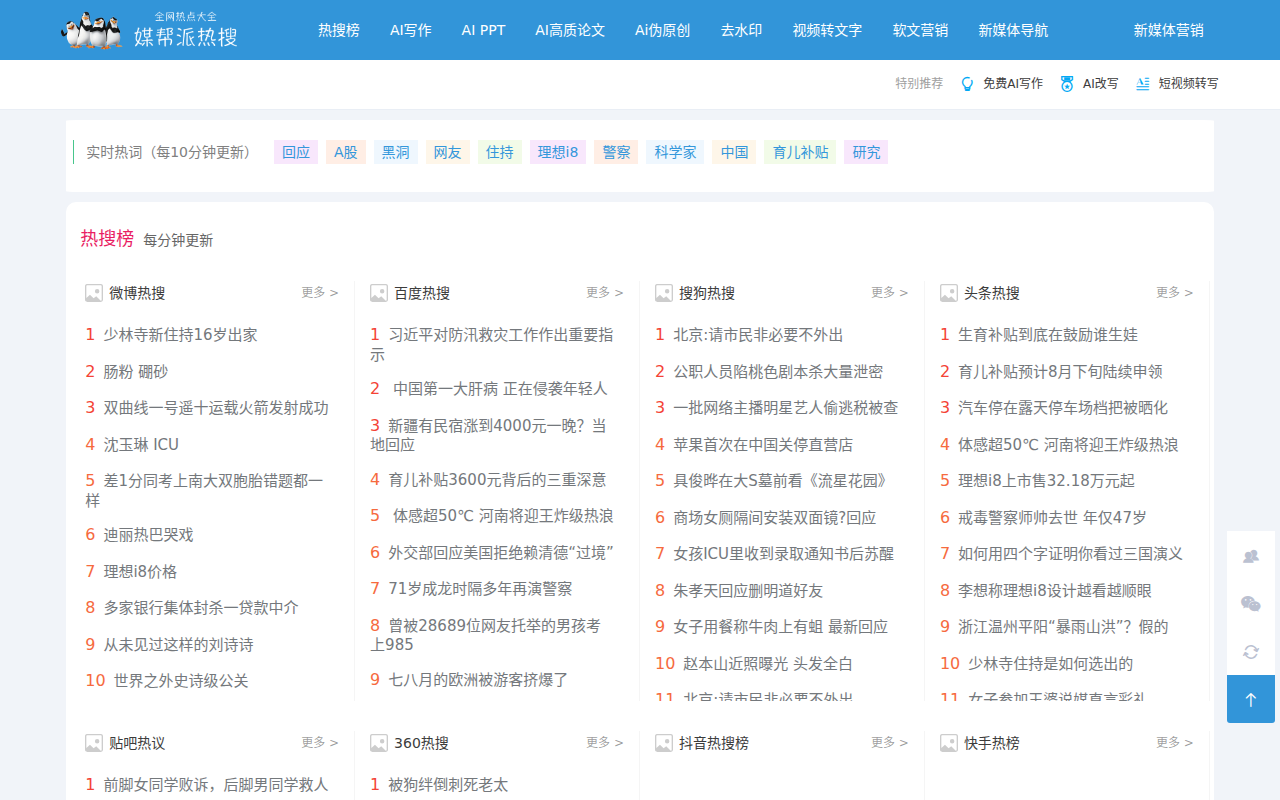Open 去水印 navigation item
The width and height of the screenshot is (1280, 800).
[741, 30]
